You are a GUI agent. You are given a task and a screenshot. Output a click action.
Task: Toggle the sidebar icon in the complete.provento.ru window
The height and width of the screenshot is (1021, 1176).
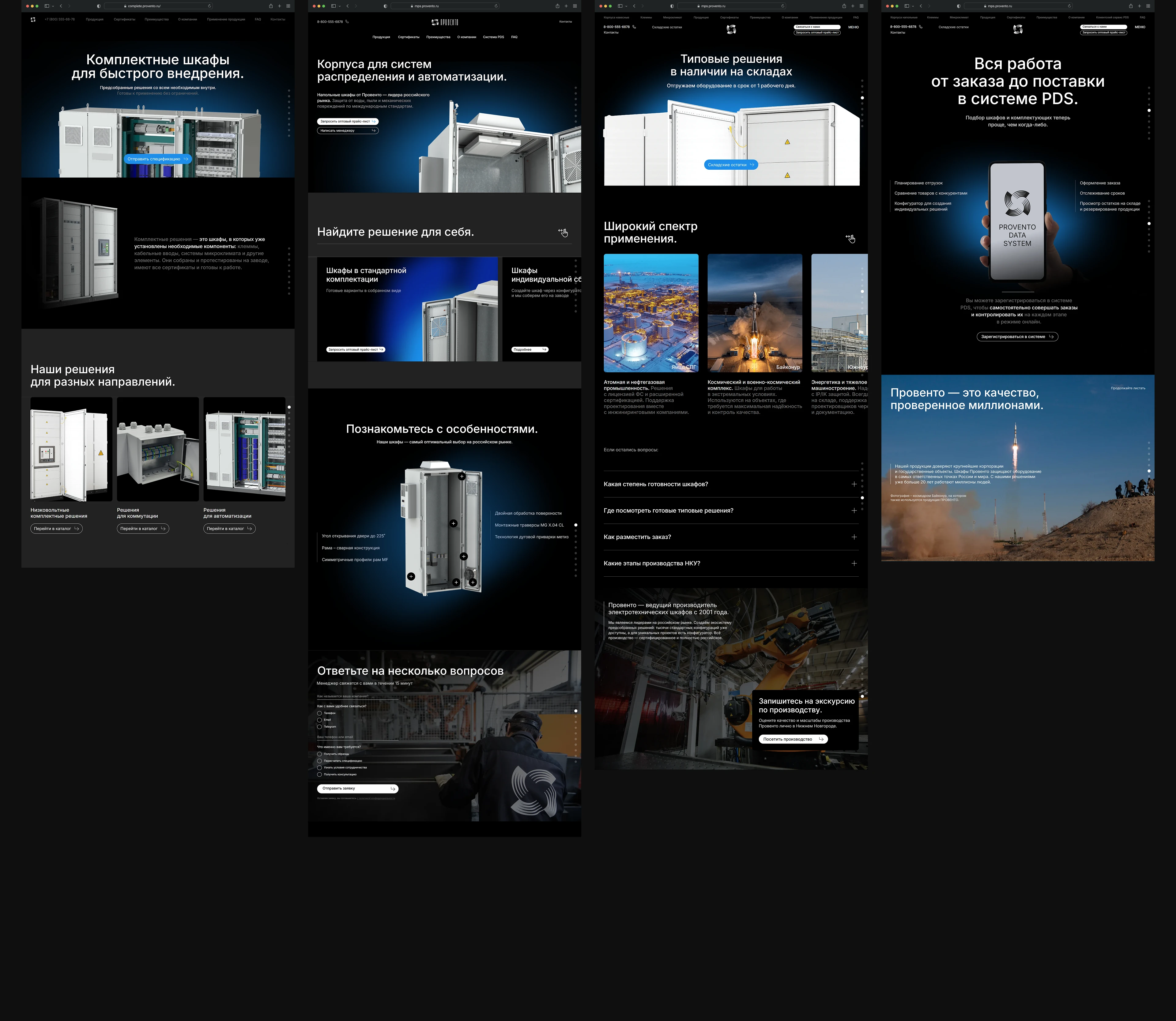click(47, 6)
